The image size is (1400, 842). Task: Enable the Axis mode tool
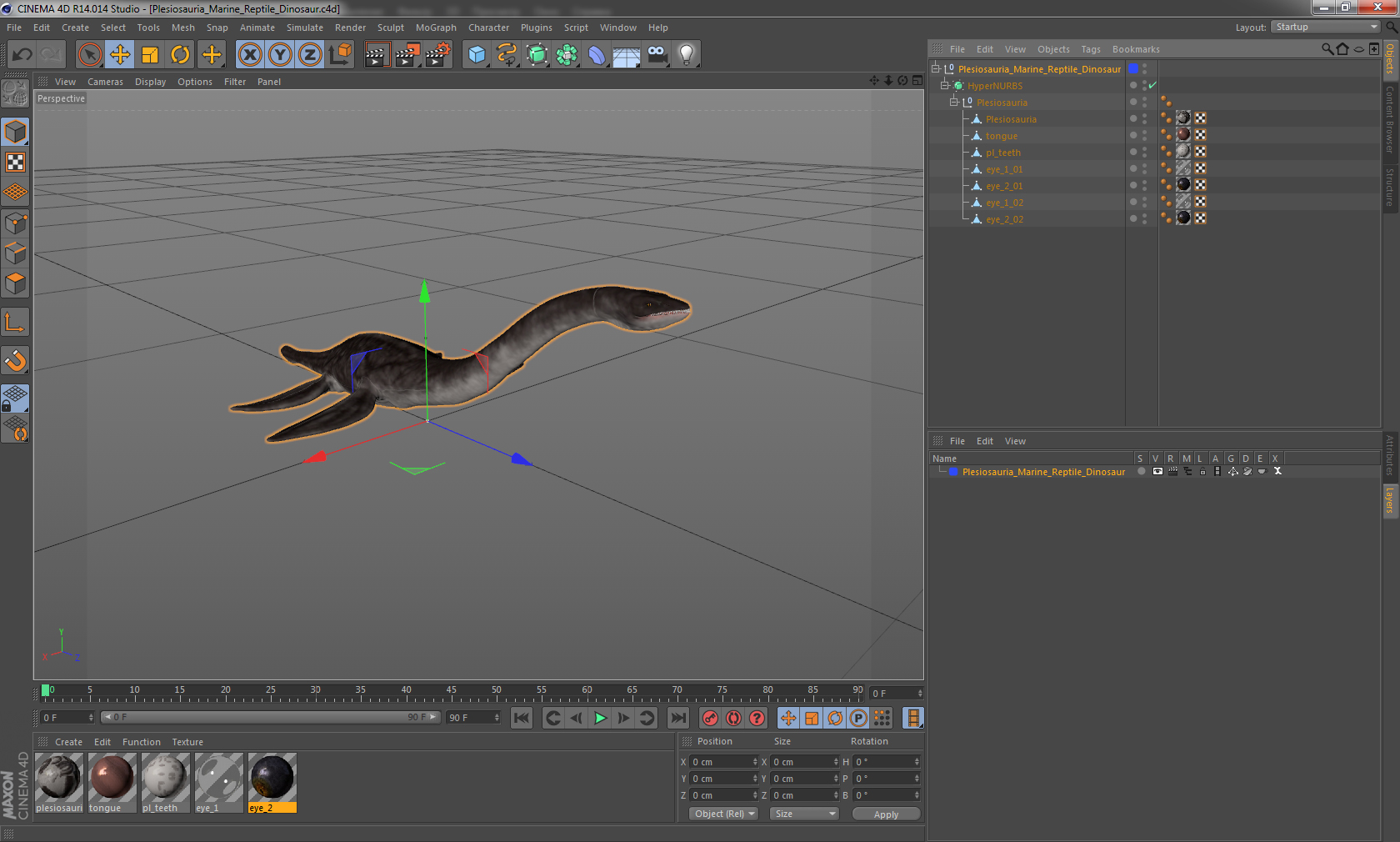point(15,322)
